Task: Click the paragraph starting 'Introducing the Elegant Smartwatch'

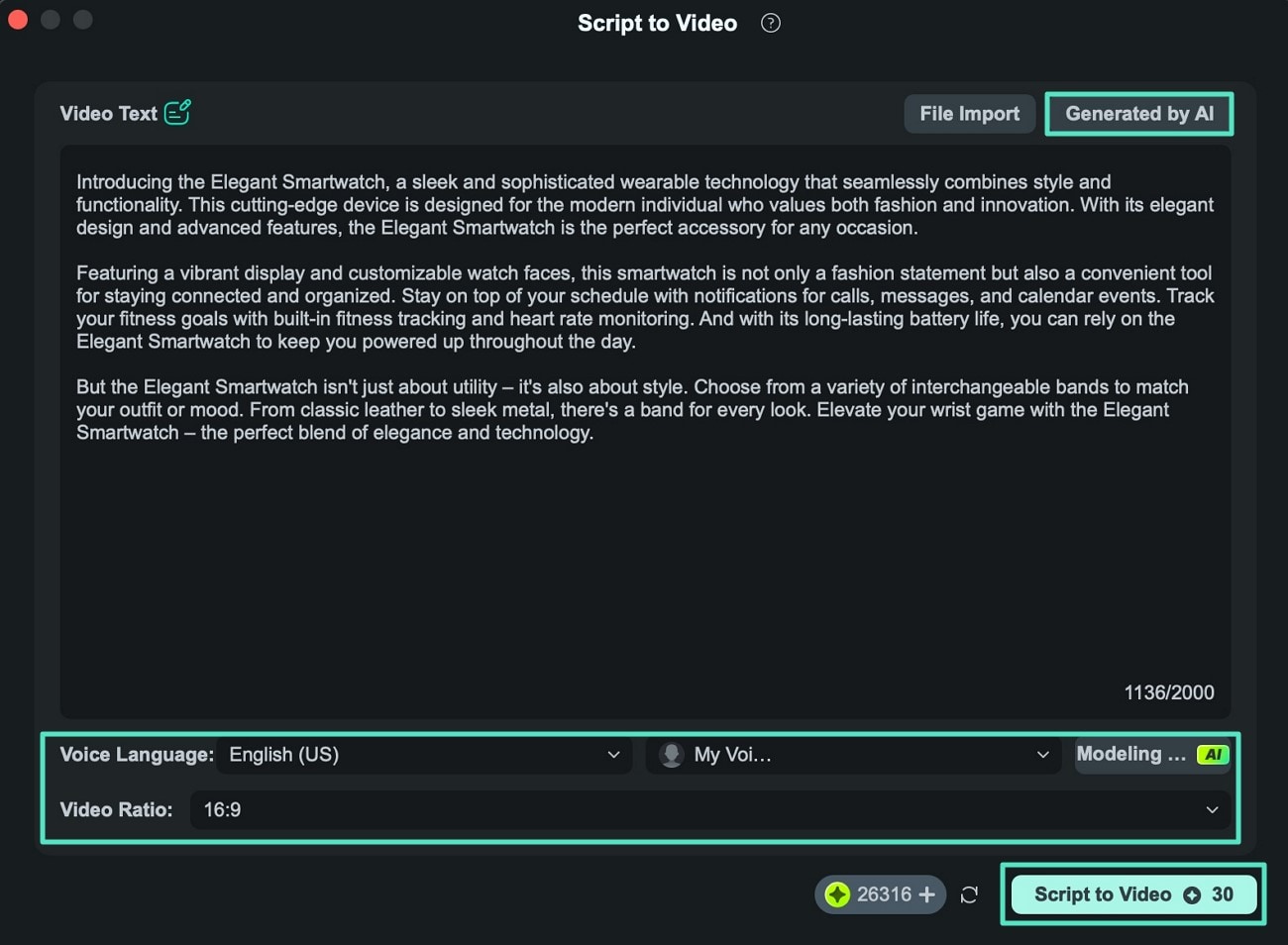Action: click(645, 205)
